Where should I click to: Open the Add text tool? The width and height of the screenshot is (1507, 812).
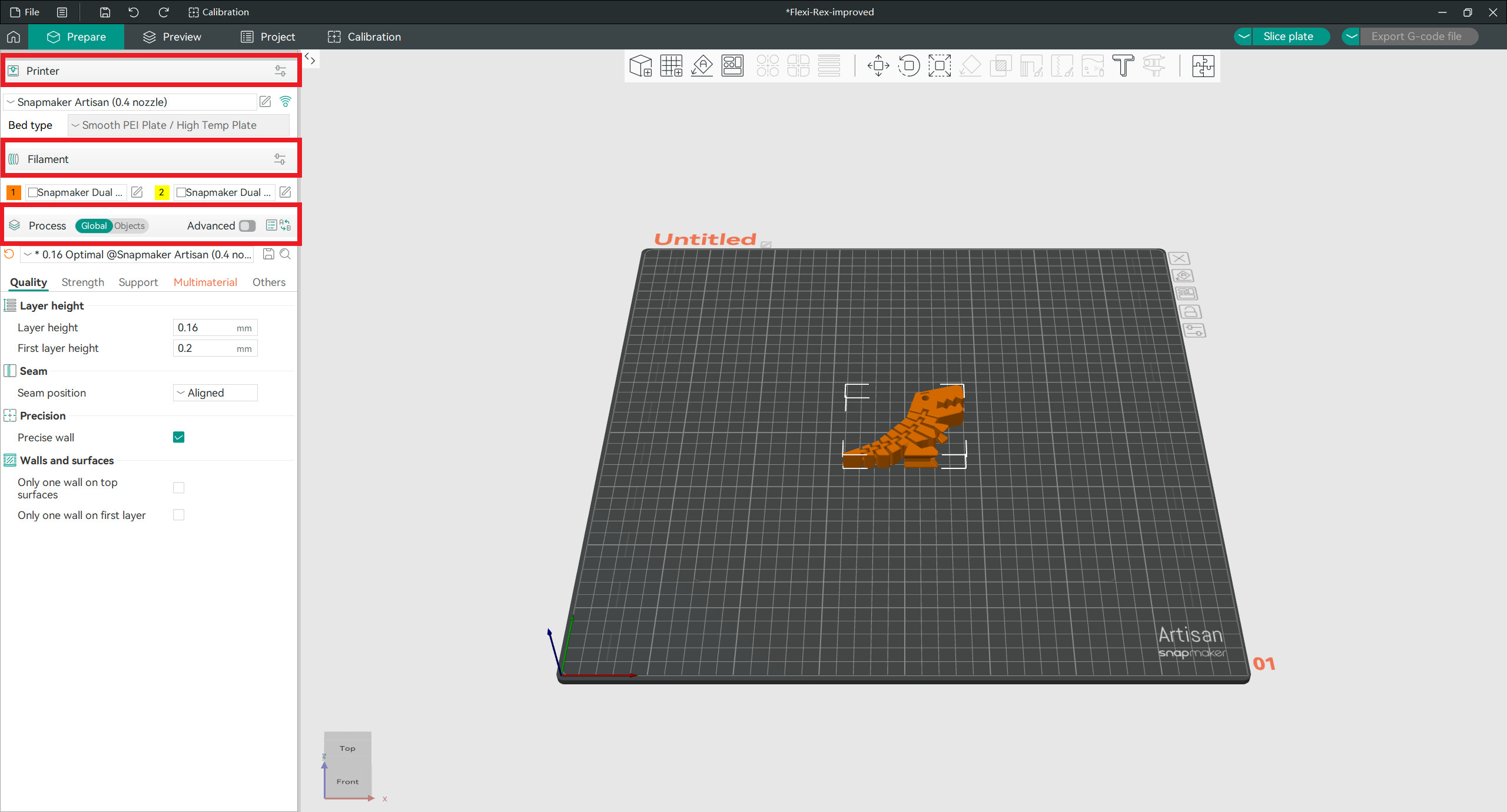[1124, 66]
